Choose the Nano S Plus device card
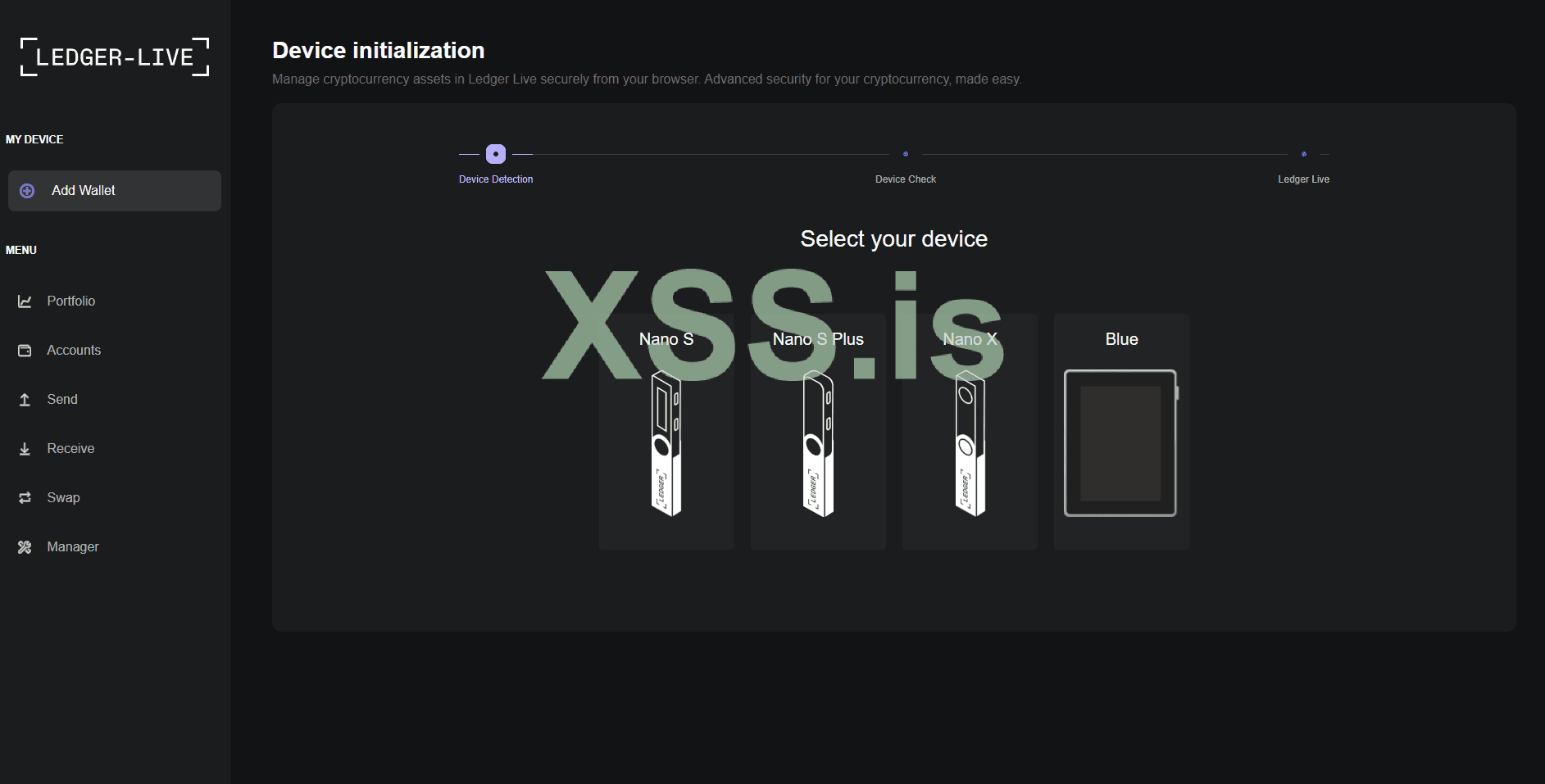 coord(818,431)
